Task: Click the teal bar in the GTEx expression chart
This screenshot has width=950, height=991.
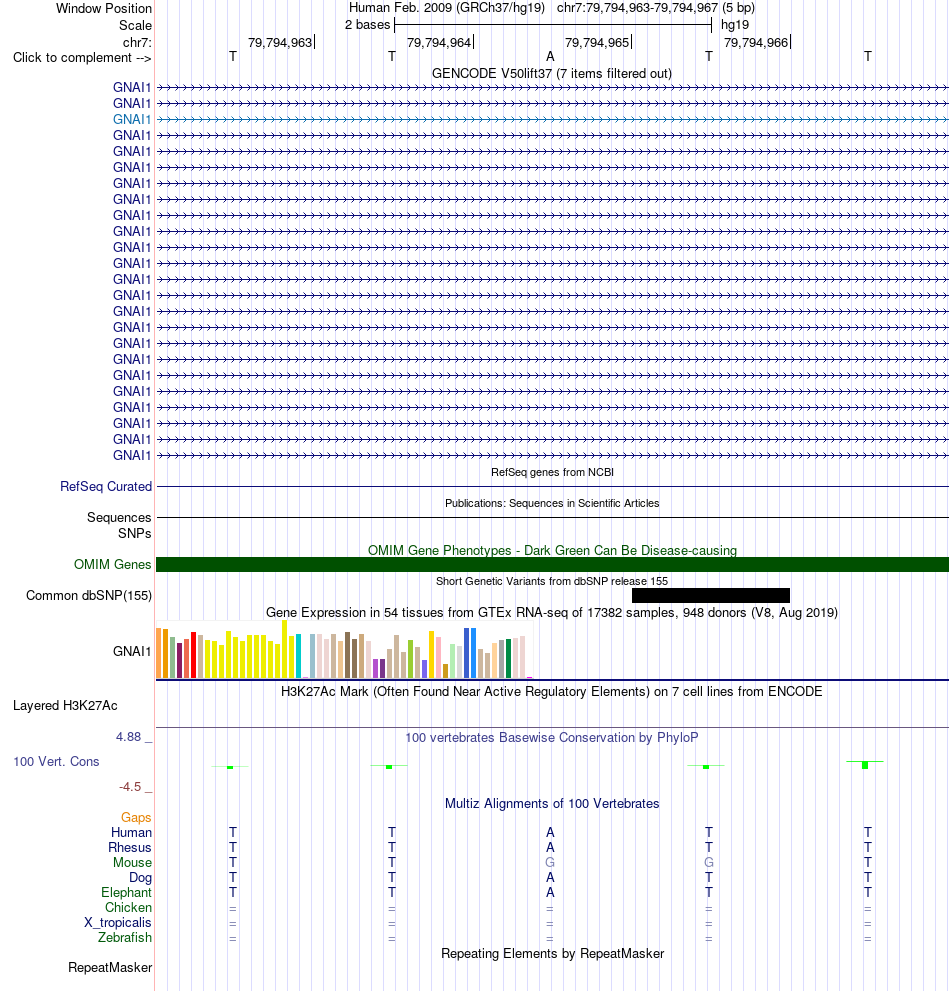Action: (x=298, y=657)
